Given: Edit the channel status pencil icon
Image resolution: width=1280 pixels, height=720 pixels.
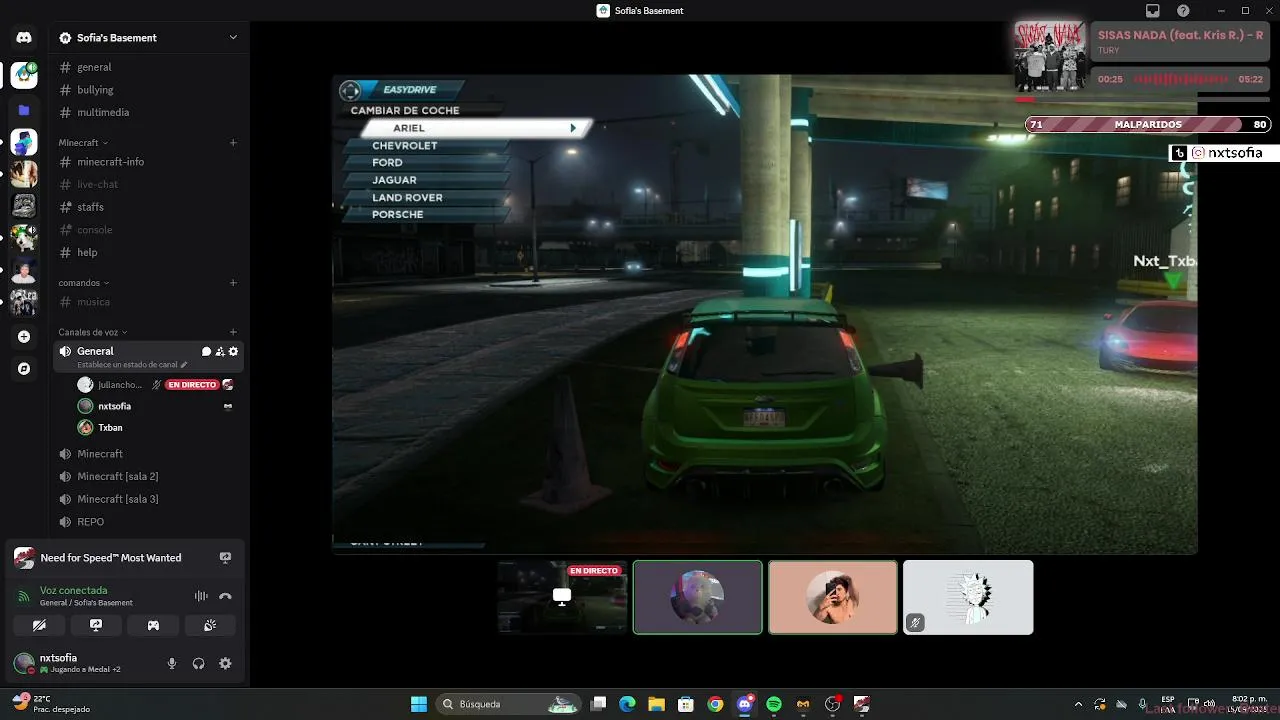Looking at the screenshot, I should point(183,365).
